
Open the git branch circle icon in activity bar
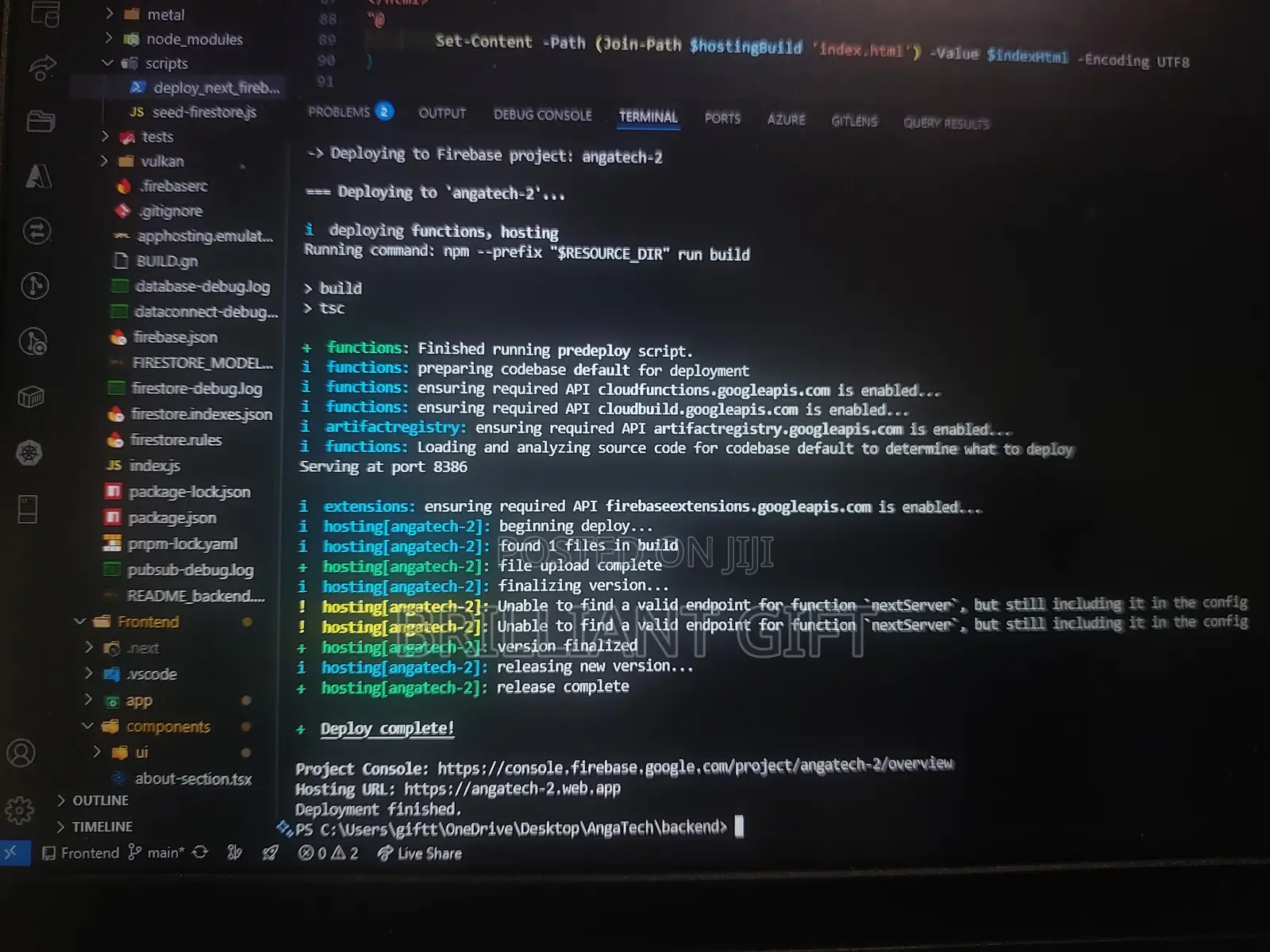[x=34, y=286]
